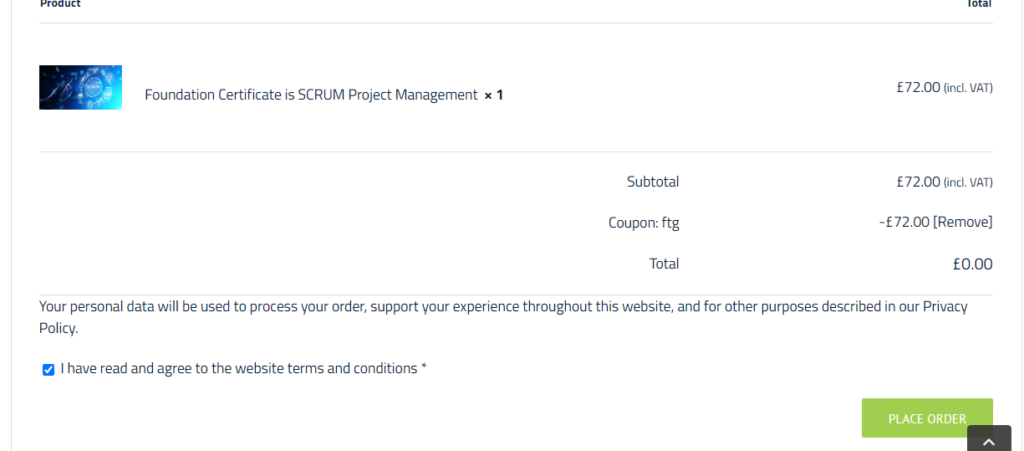Viewport: 1024px width, 451px height.
Task: Click the green PLACE ORDER button
Action: pyautogui.click(x=927, y=418)
